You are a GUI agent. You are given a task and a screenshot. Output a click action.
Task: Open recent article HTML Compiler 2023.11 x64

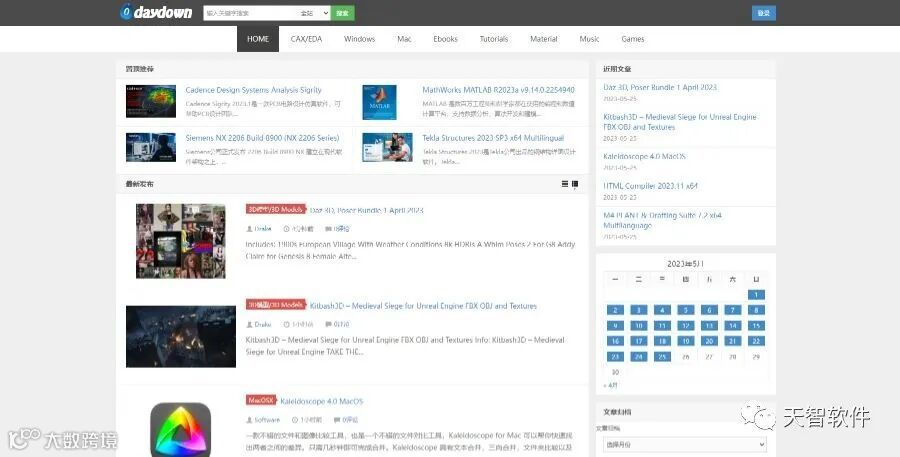click(650, 186)
